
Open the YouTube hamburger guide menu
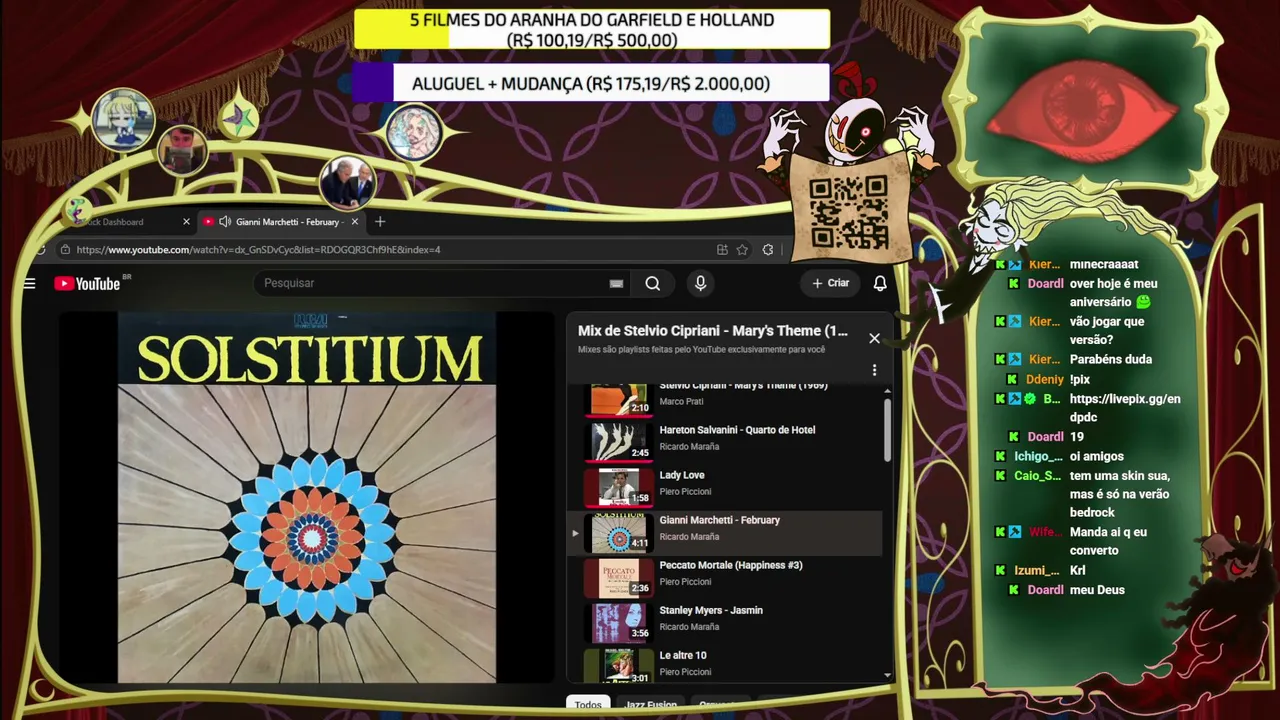[29, 284]
